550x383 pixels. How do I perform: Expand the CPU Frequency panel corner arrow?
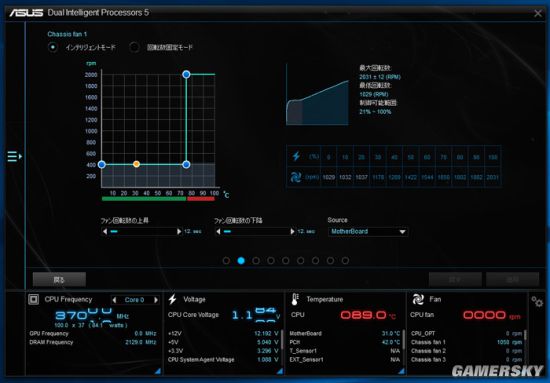[x=157, y=371]
